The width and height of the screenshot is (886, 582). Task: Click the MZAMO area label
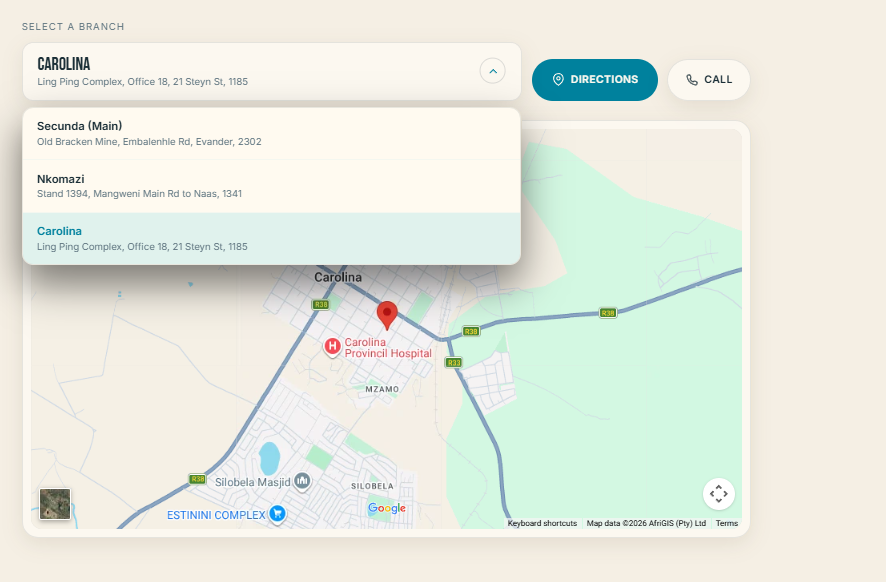tap(382, 389)
